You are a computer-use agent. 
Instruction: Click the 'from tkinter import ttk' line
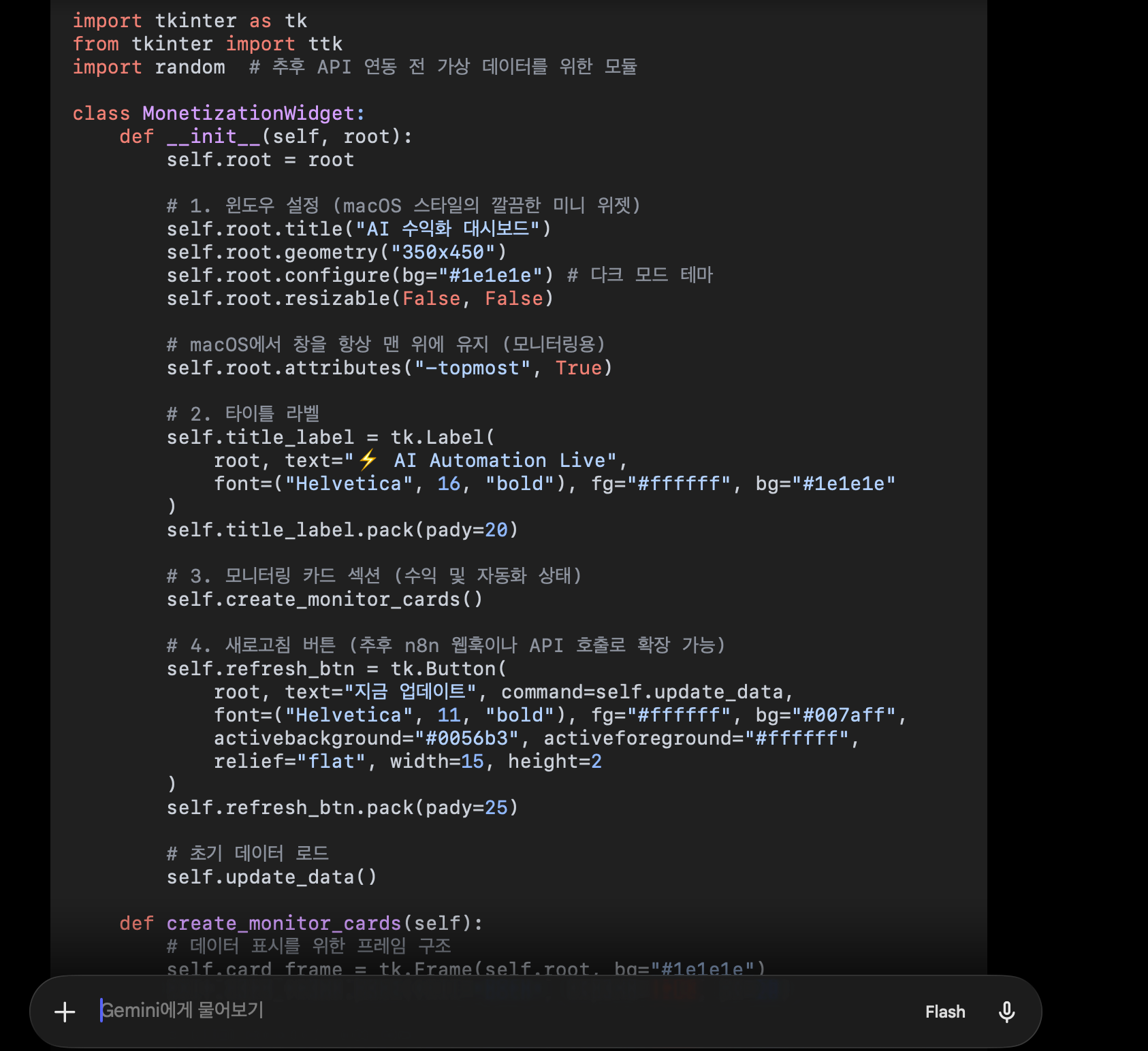207,44
